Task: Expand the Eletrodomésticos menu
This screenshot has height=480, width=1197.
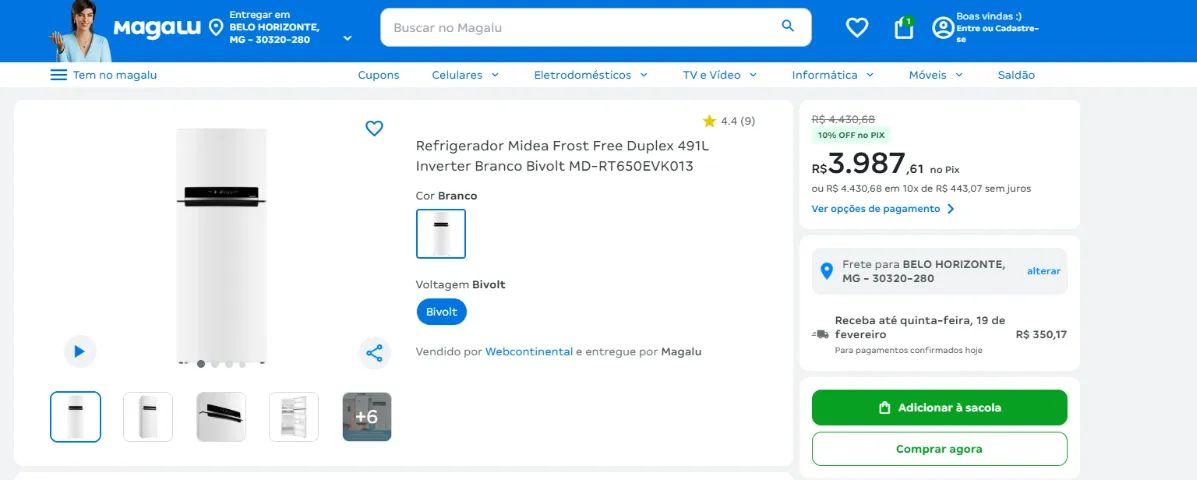Action: point(590,75)
